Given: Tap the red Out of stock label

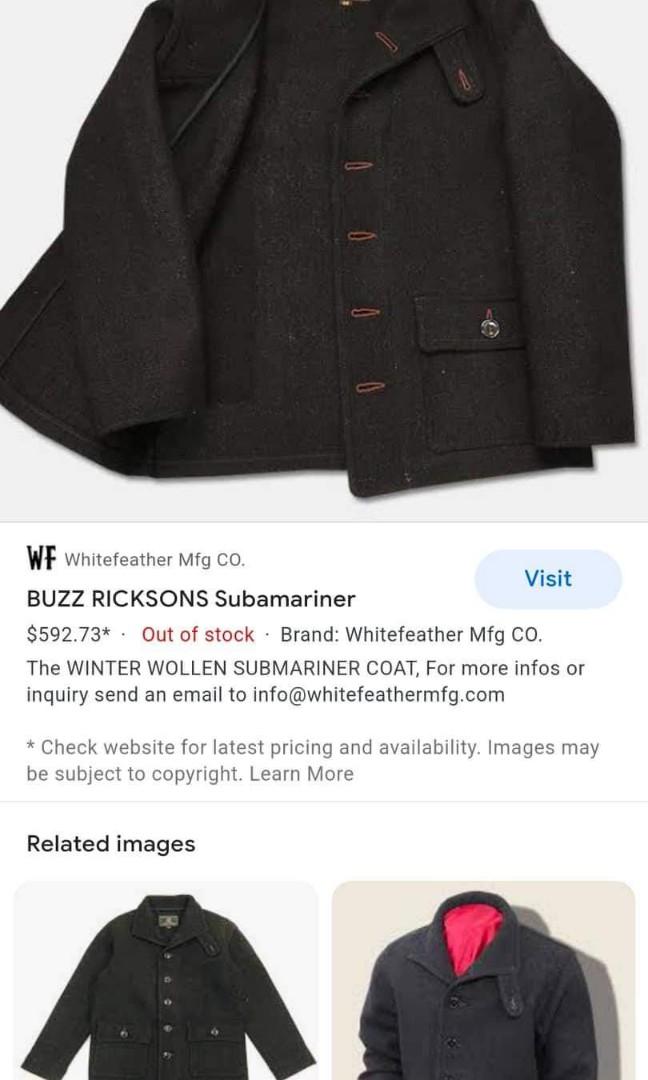Looking at the screenshot, I should pyautogui.click(x=198, y=634).
